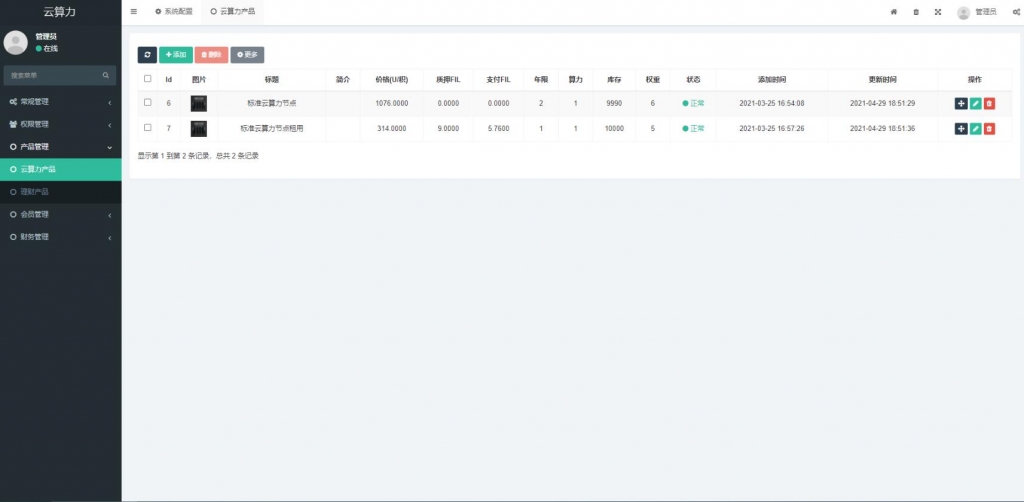Collapse the 产品管理 sidebar menu
This screenshot has width=1024, height=502.
[60, 147]
